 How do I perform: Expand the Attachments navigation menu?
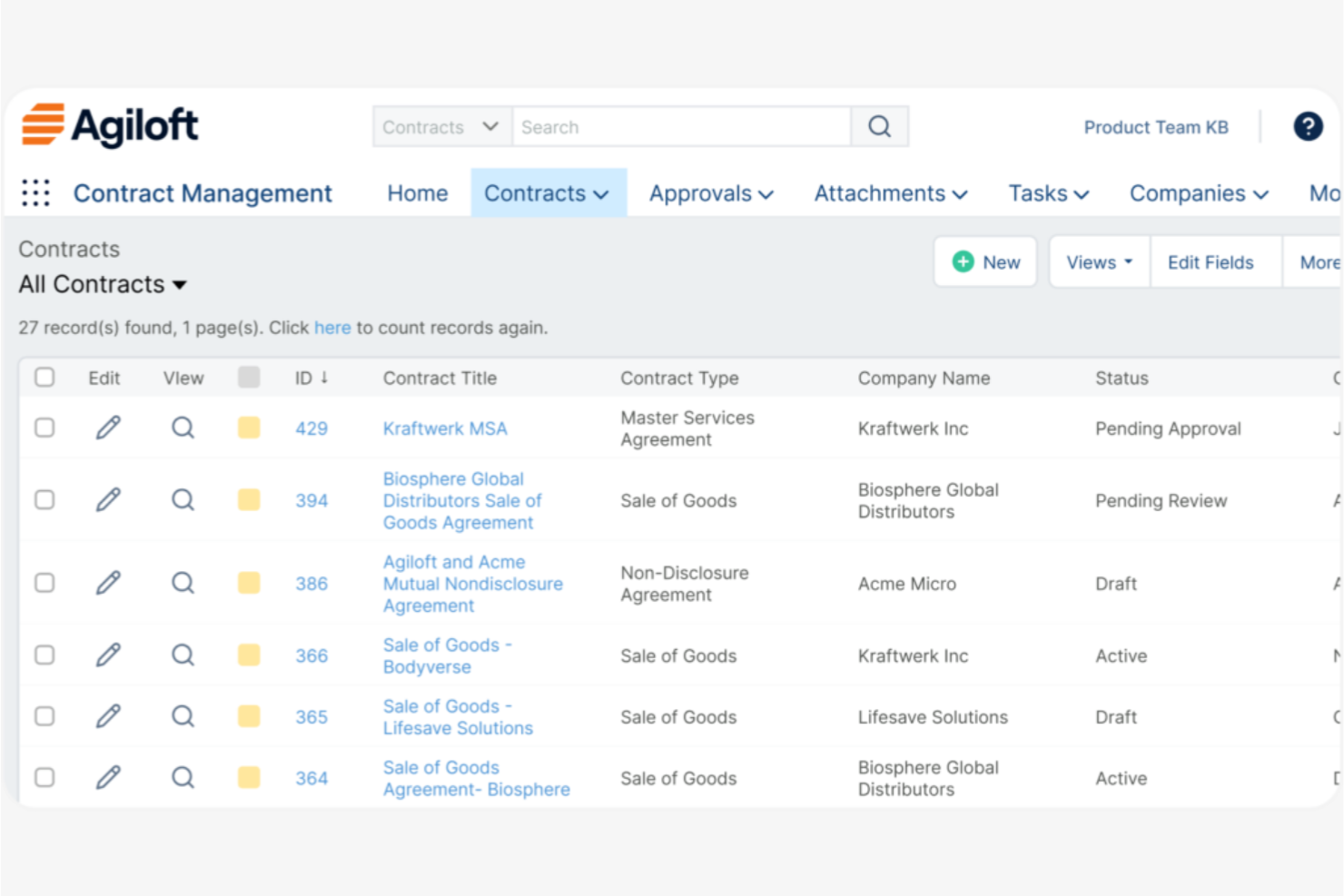[x=891, y=193]
